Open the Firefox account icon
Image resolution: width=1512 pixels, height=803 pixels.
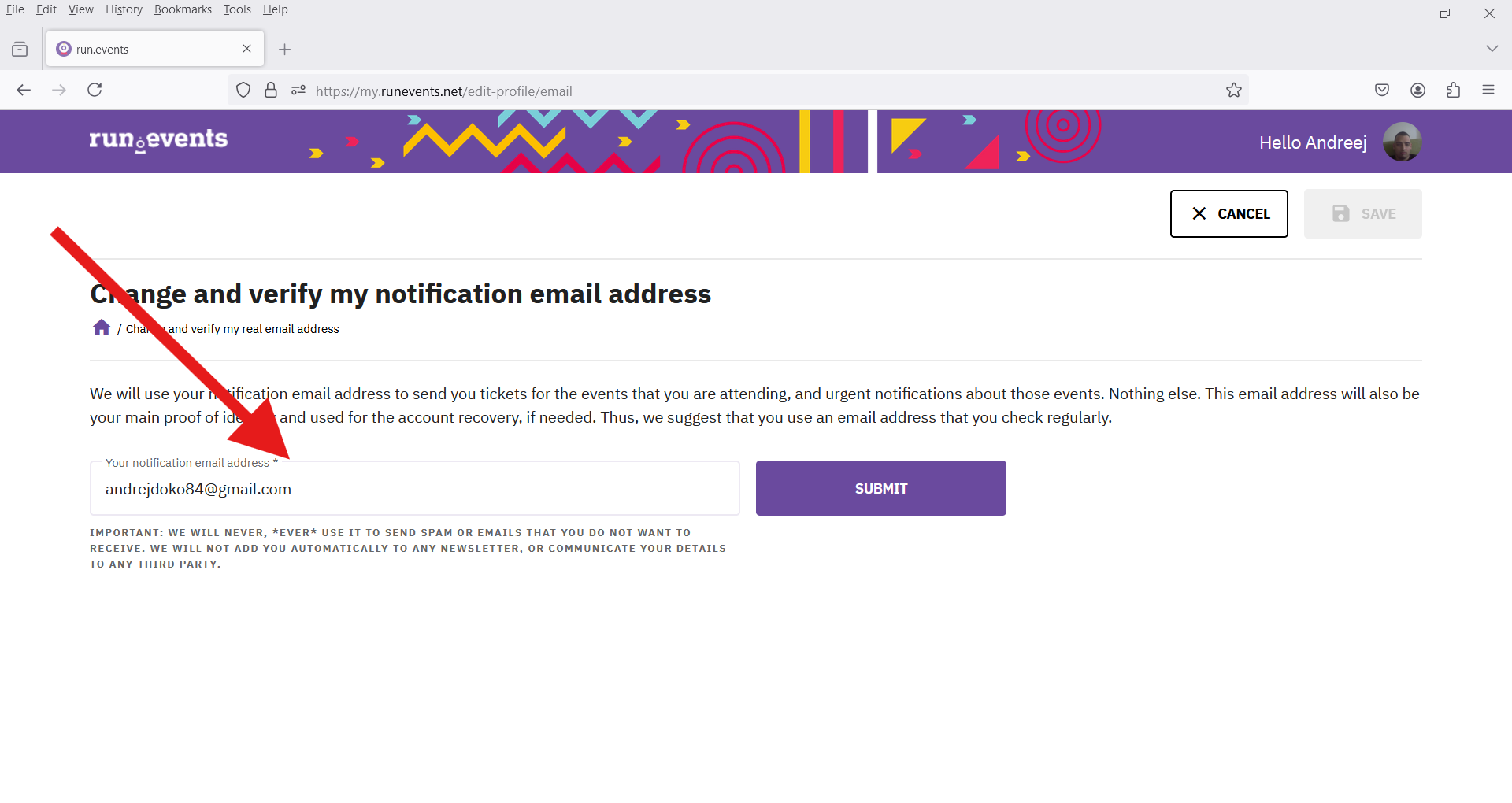click(x=1418, y=91)
